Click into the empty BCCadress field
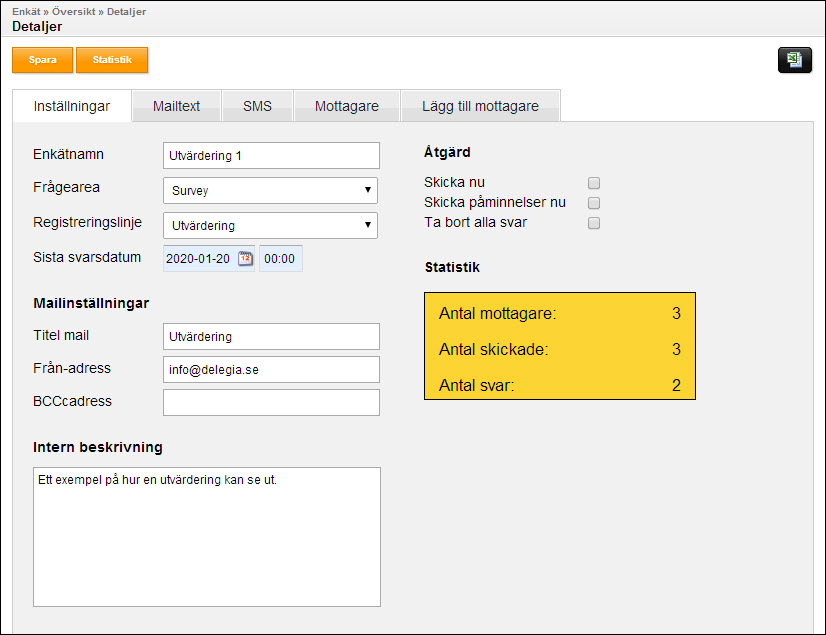The width and height of the screenshot is (826, 635). [x=271, y=403]
